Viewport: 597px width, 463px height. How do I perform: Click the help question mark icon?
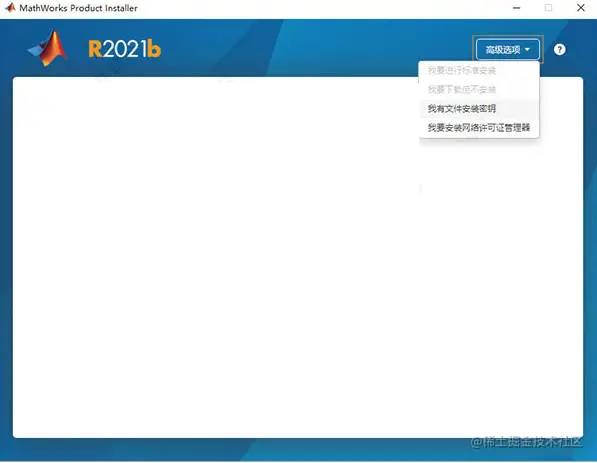(x=559, y=49)
